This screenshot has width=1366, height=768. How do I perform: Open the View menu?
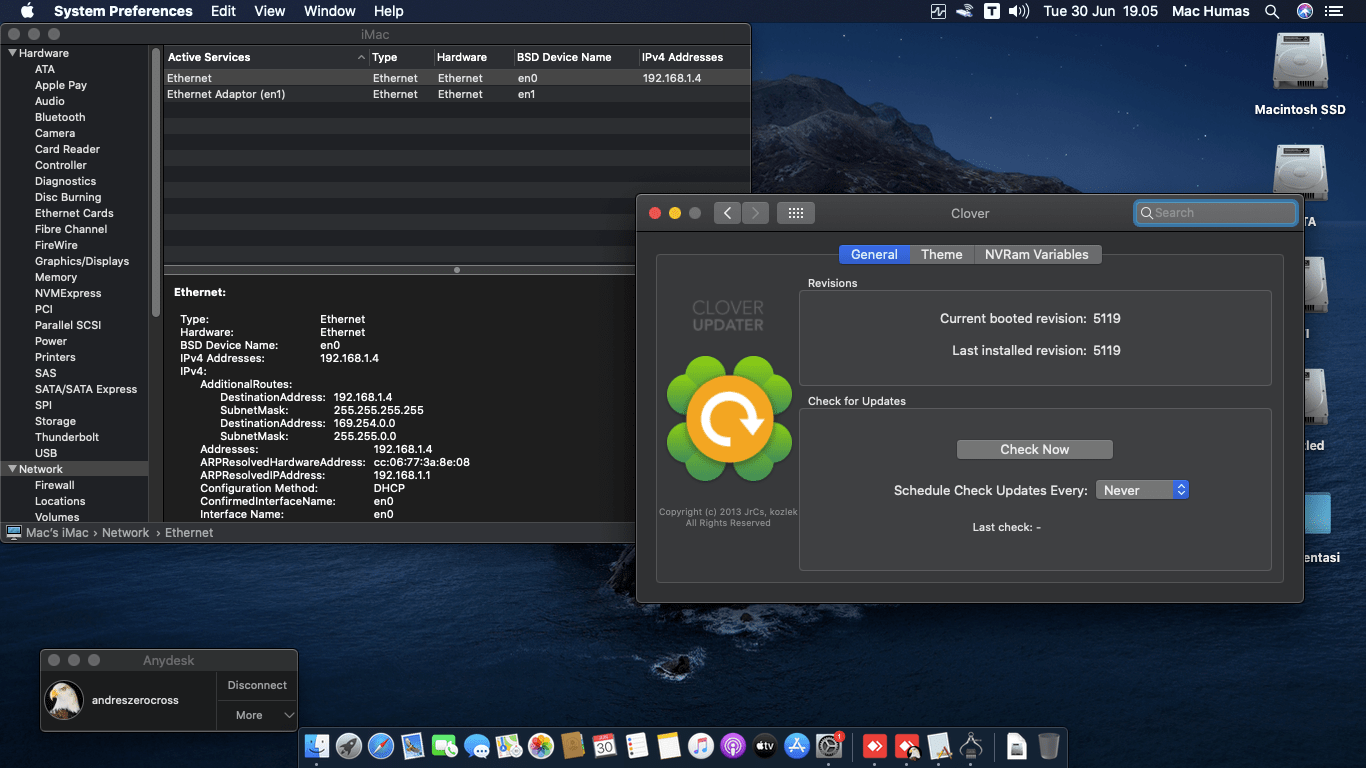tap(270, 11)
